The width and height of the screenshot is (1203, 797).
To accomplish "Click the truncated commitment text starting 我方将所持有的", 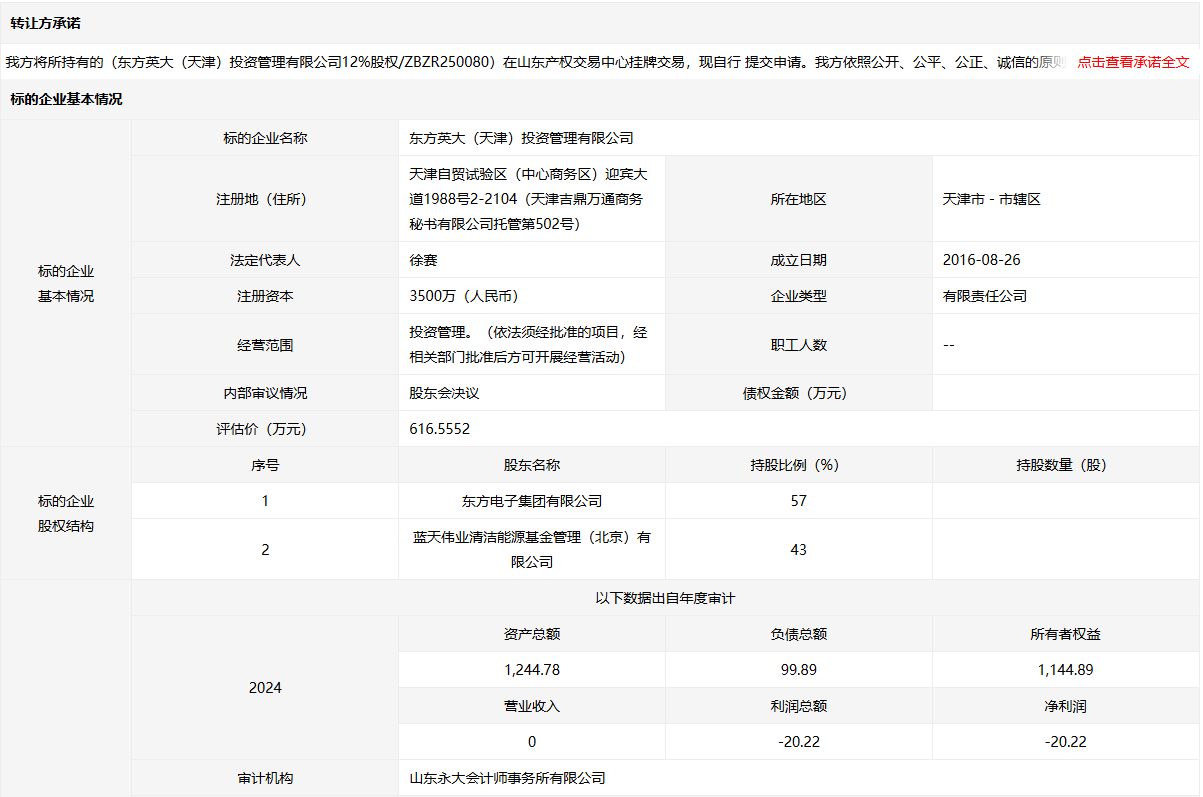I will pos(535,62).
